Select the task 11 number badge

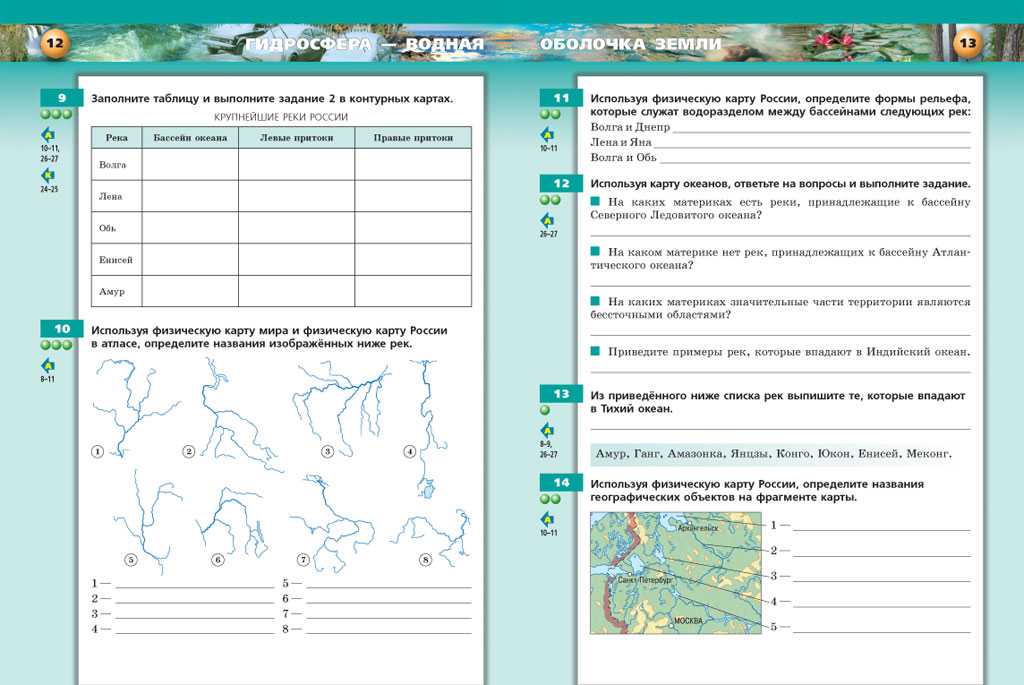point(561,98)
